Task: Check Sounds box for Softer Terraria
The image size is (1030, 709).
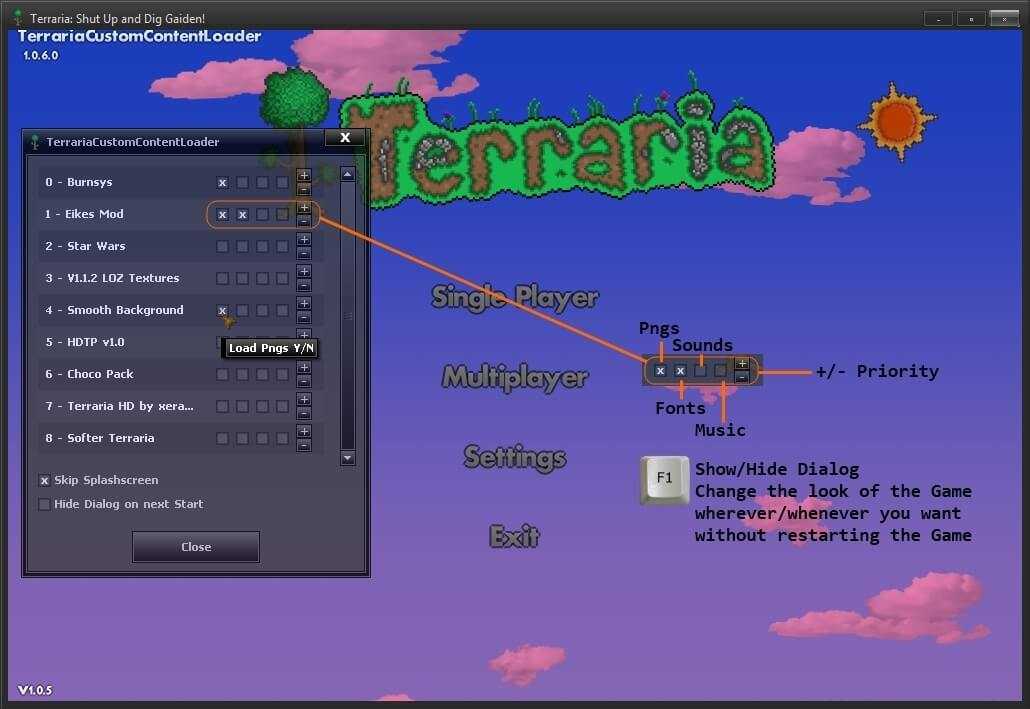Action: tap(262, 438)
